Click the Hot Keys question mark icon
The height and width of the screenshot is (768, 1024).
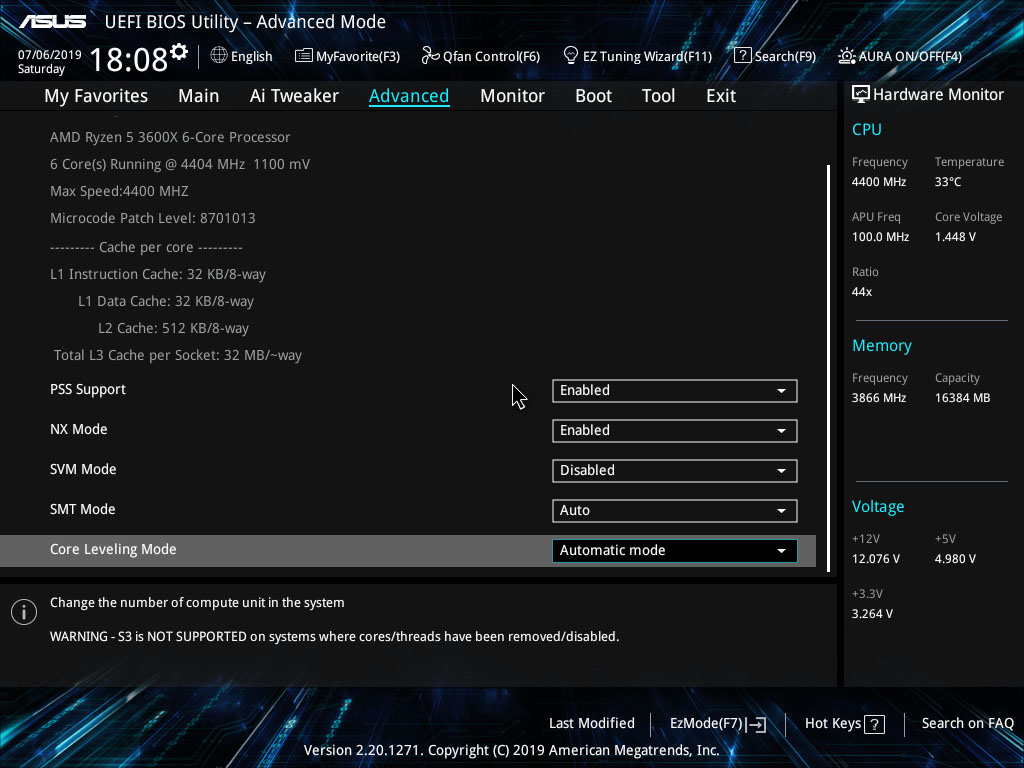(x=874, y=724)
